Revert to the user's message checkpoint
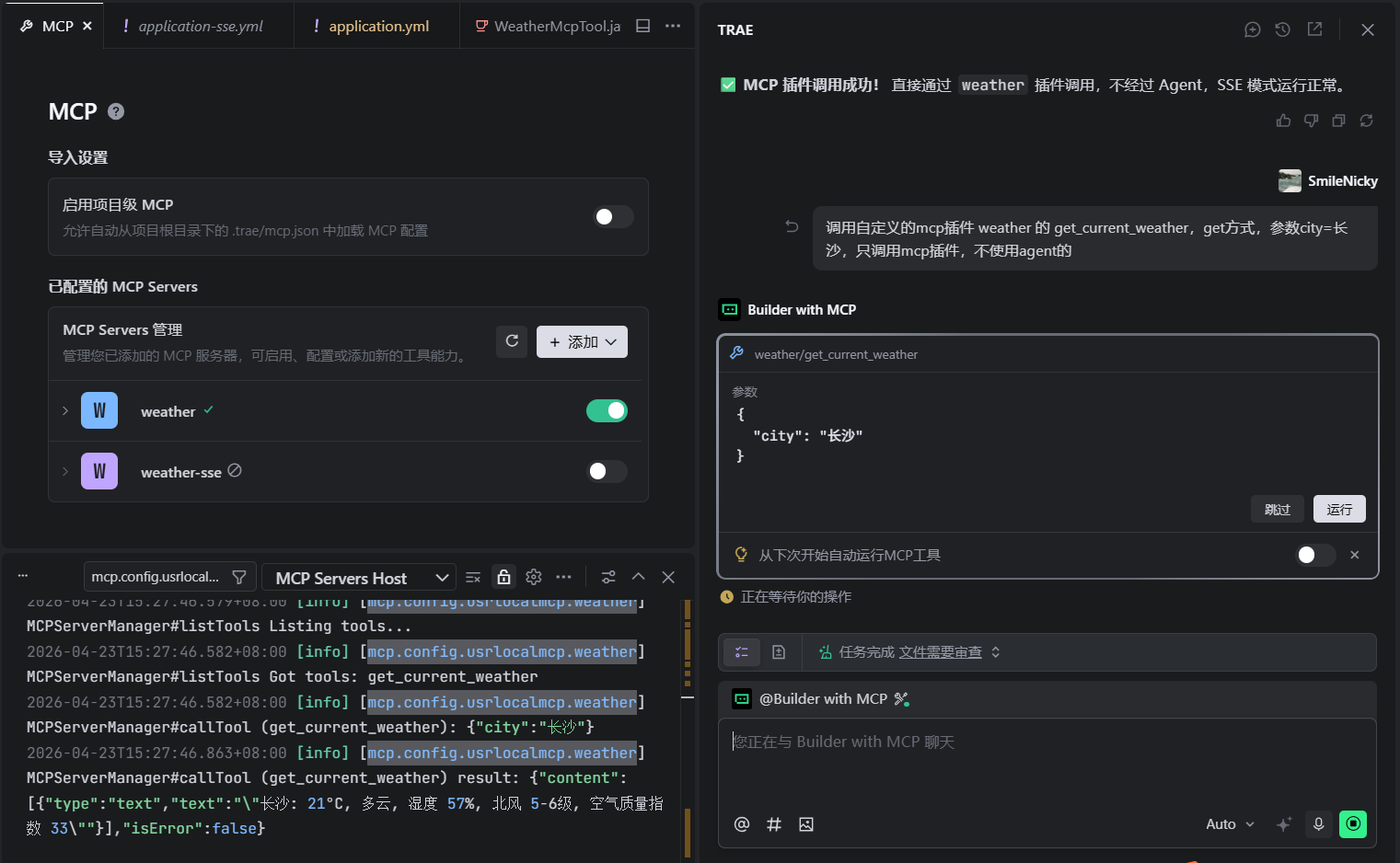The height and width of the screenshot is (863, 1400). click(792, 226)
